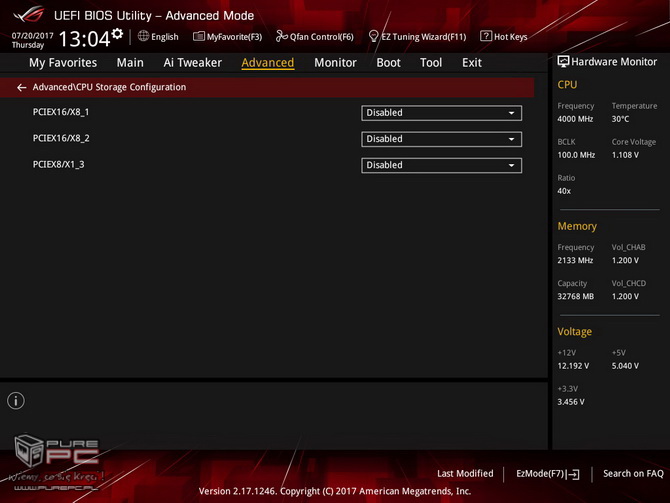This screenshot has width=670, height=503.
Task: Open Qfan Control(F6) label
Action: coord(321,37)
